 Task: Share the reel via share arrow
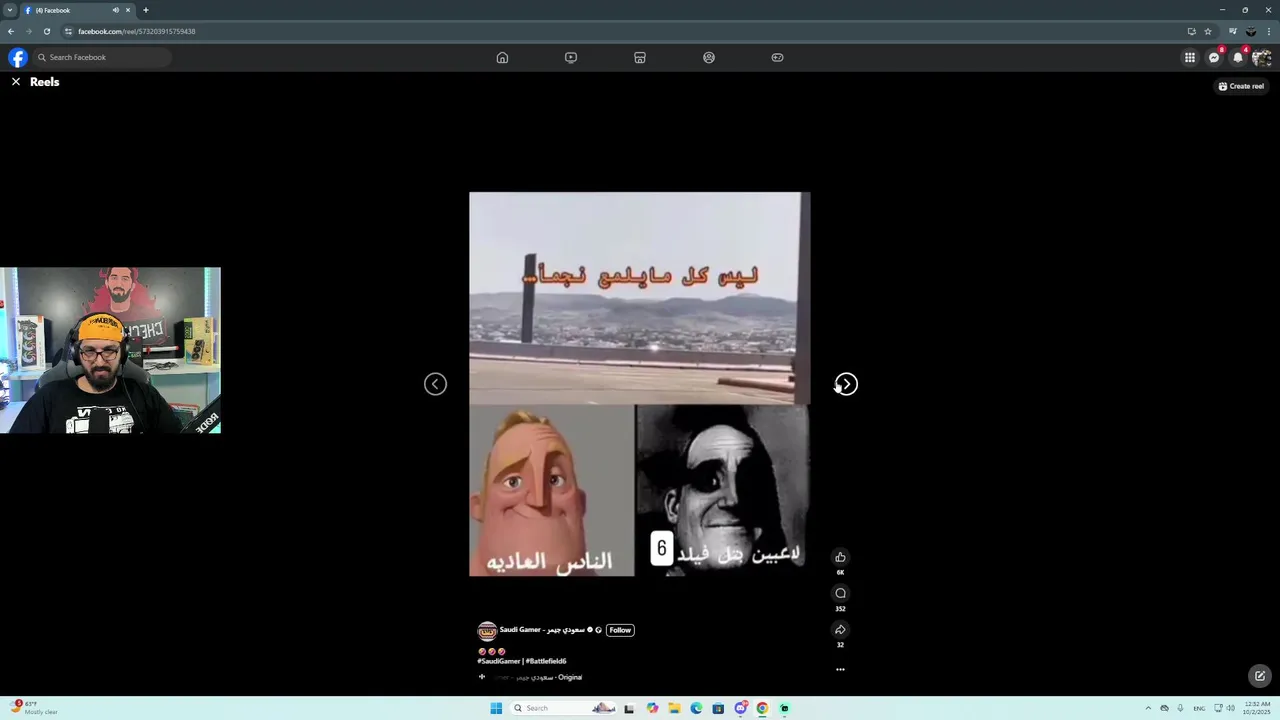pyautogui.click(x=840, y=629)
